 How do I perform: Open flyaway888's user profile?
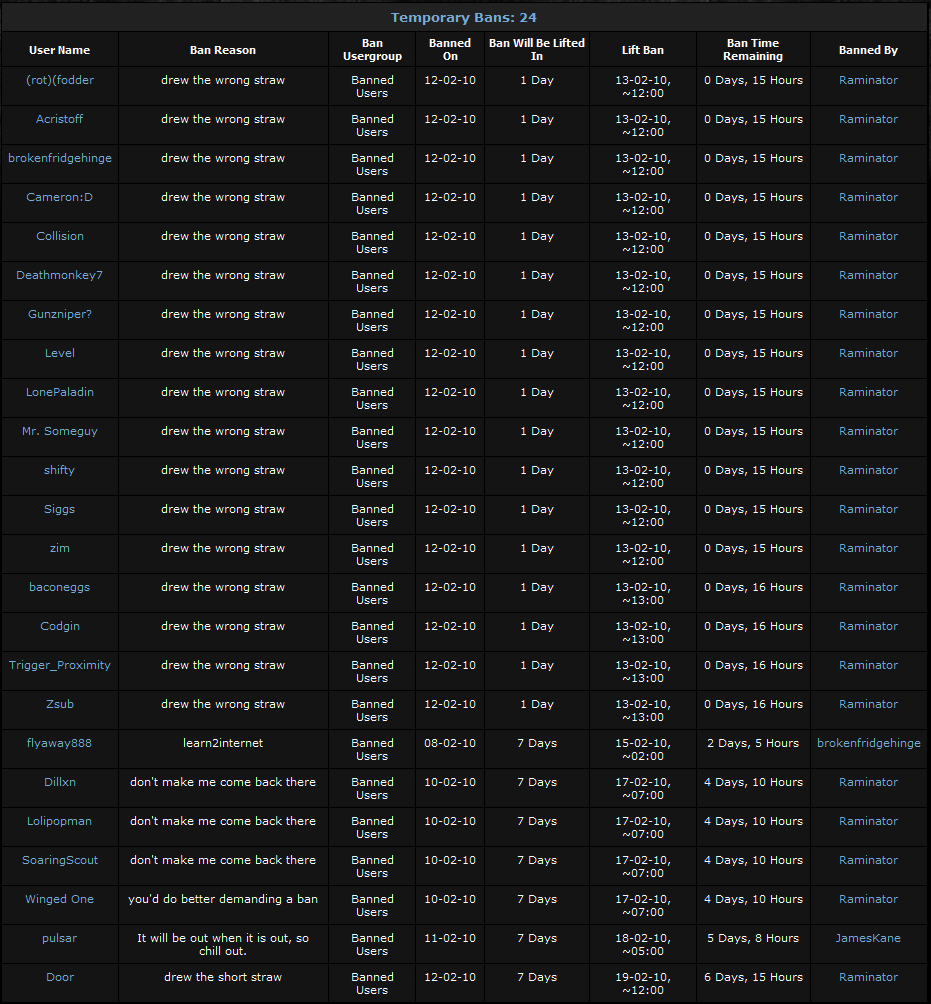pos(60,743)
